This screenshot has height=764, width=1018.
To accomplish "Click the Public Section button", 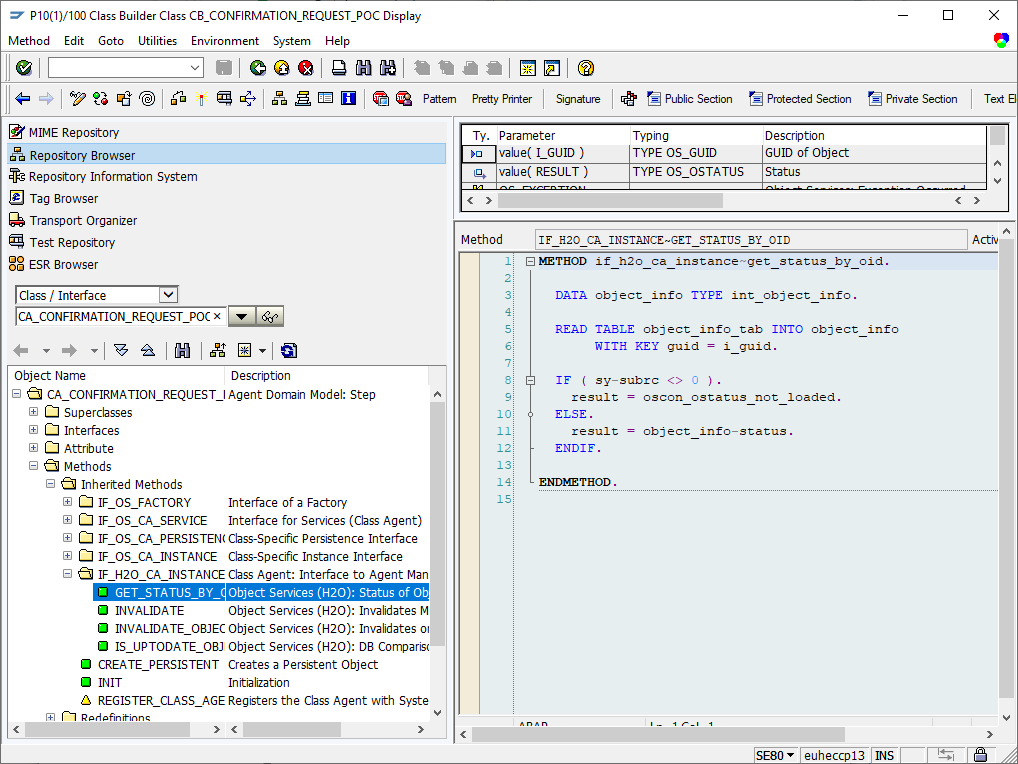I will pyautogui.click(x=690, y=99).
